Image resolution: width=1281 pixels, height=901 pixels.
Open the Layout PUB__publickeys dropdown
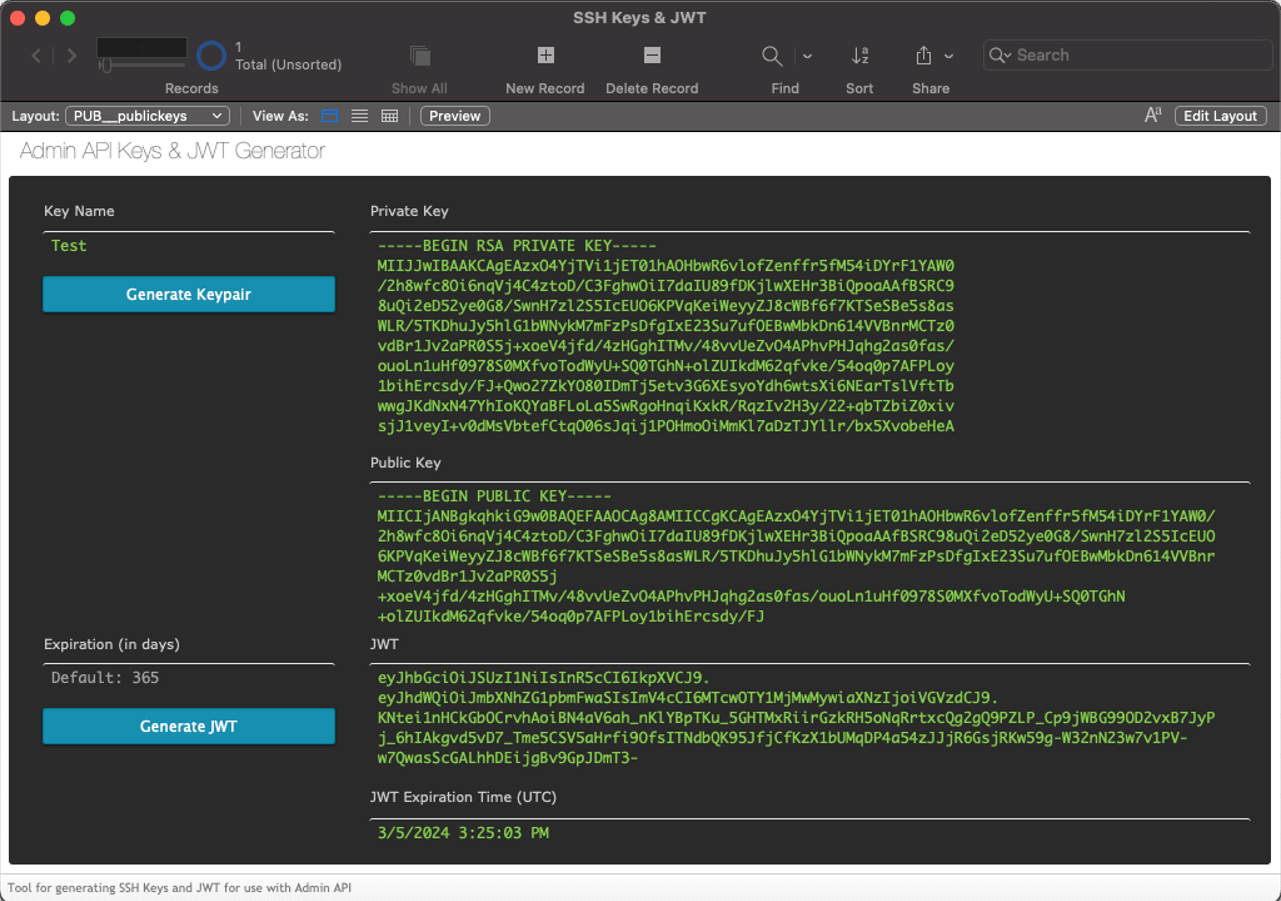tap(148, 116)
